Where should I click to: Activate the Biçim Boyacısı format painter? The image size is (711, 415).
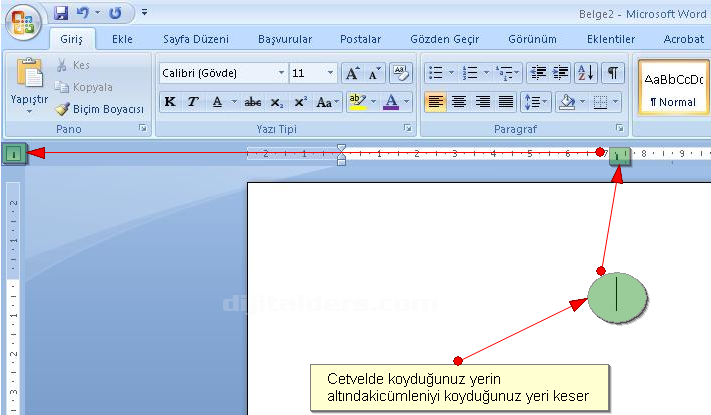coord(99,109)
